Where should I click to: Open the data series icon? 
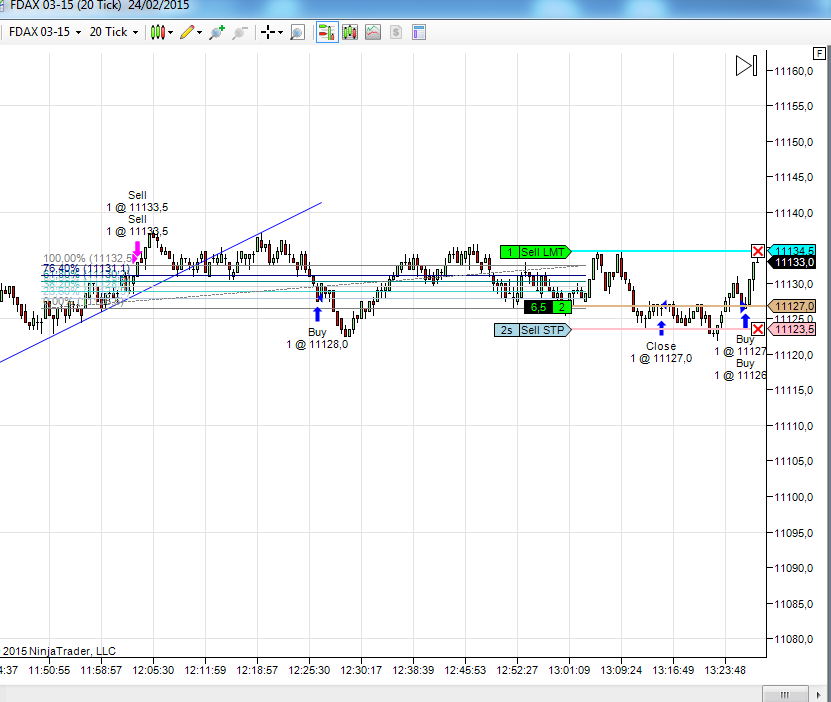coord(350,32)
